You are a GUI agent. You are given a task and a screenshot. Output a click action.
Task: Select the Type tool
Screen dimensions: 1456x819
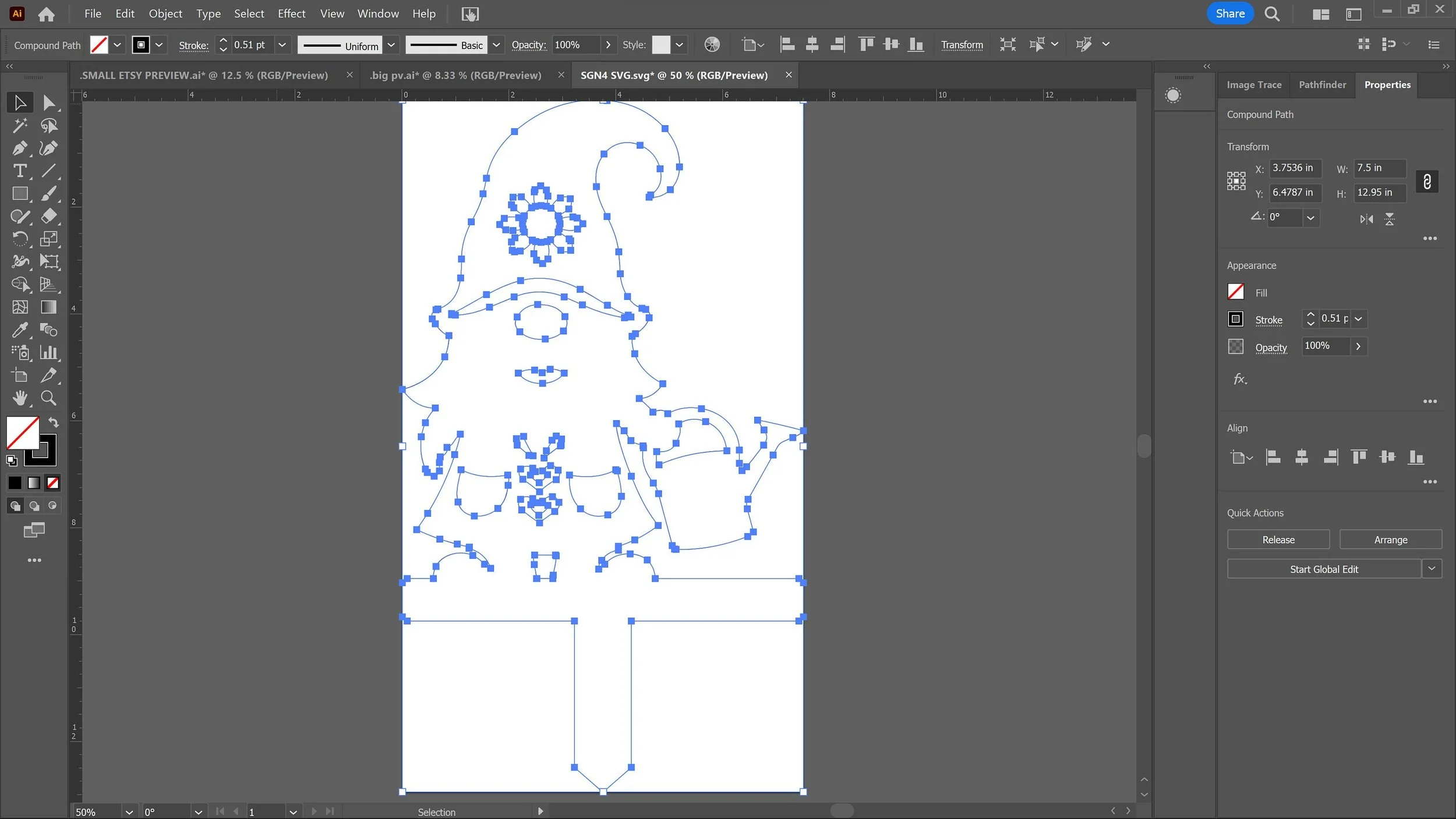tap(19, 171)
